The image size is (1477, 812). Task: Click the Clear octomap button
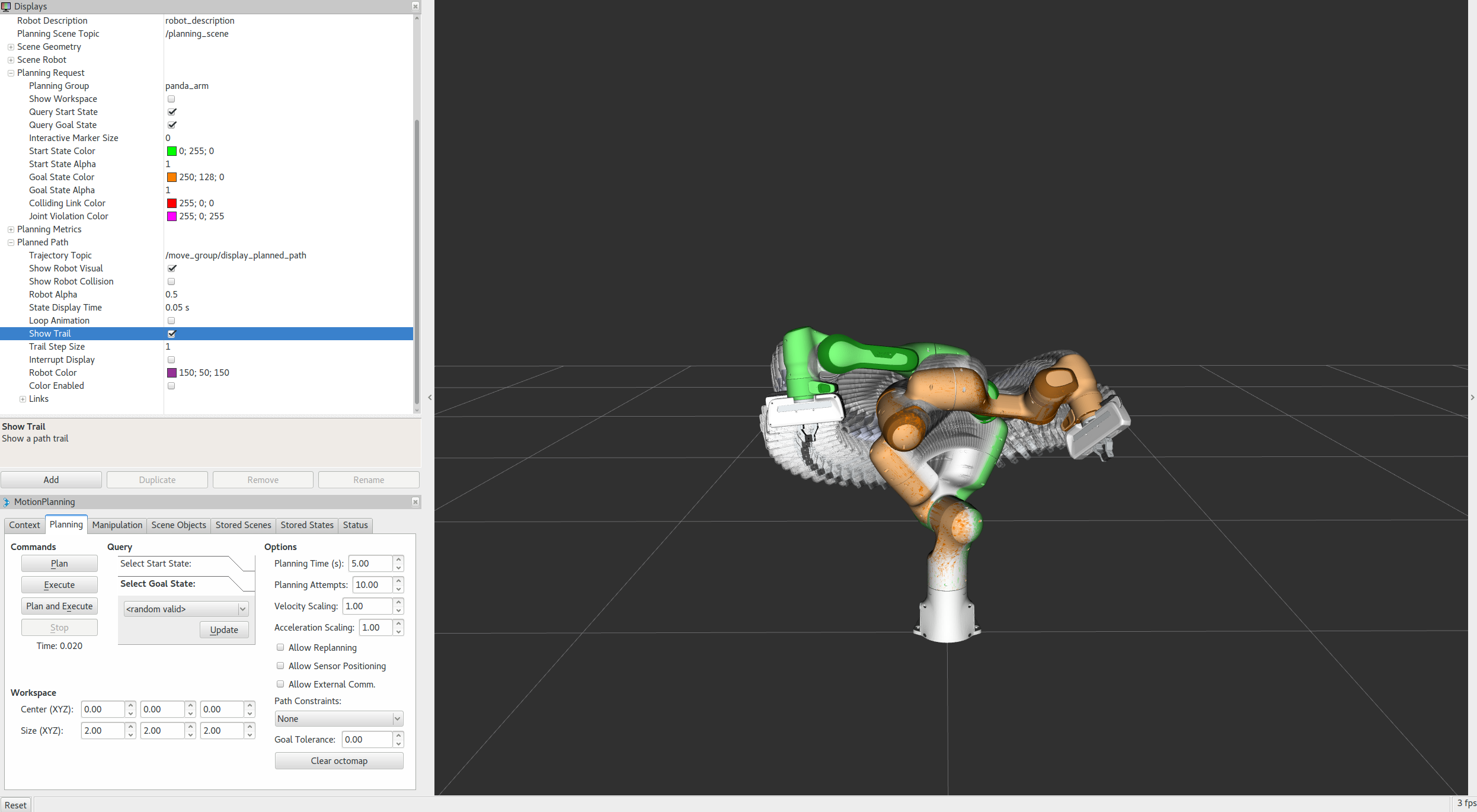[339, 760]
